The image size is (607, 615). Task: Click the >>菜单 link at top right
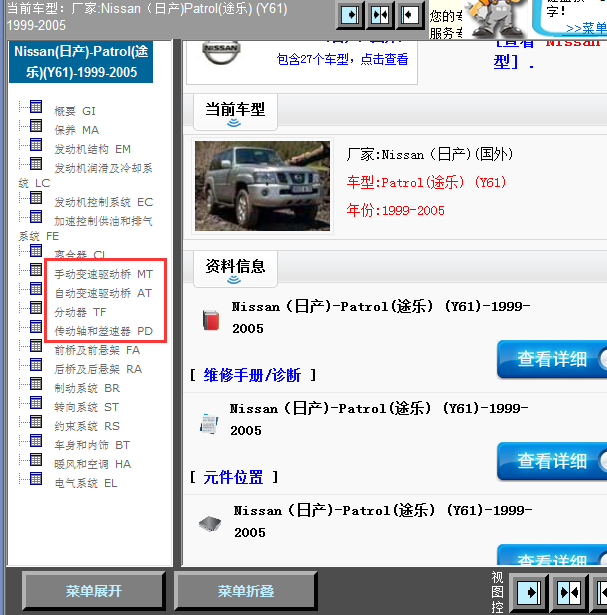(x=587, y=28)
